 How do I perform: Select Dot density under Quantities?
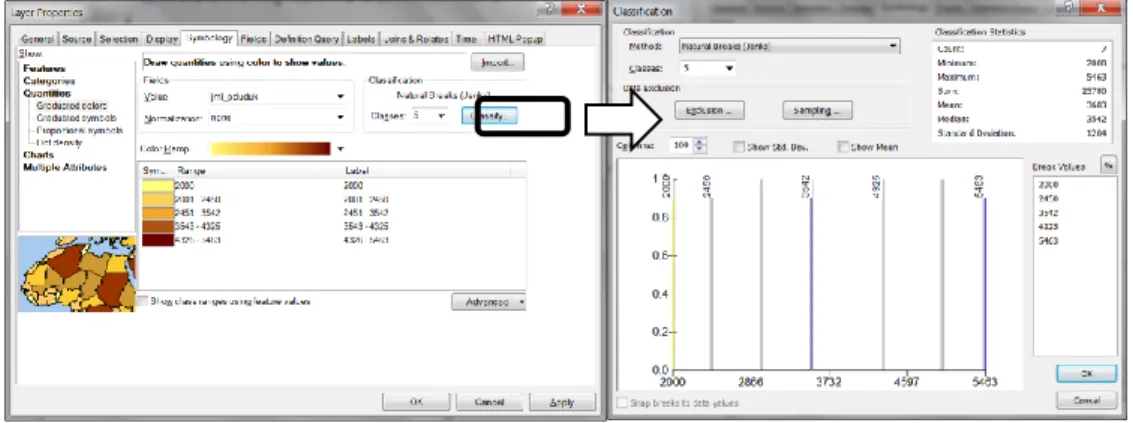[x=59, y=142]
